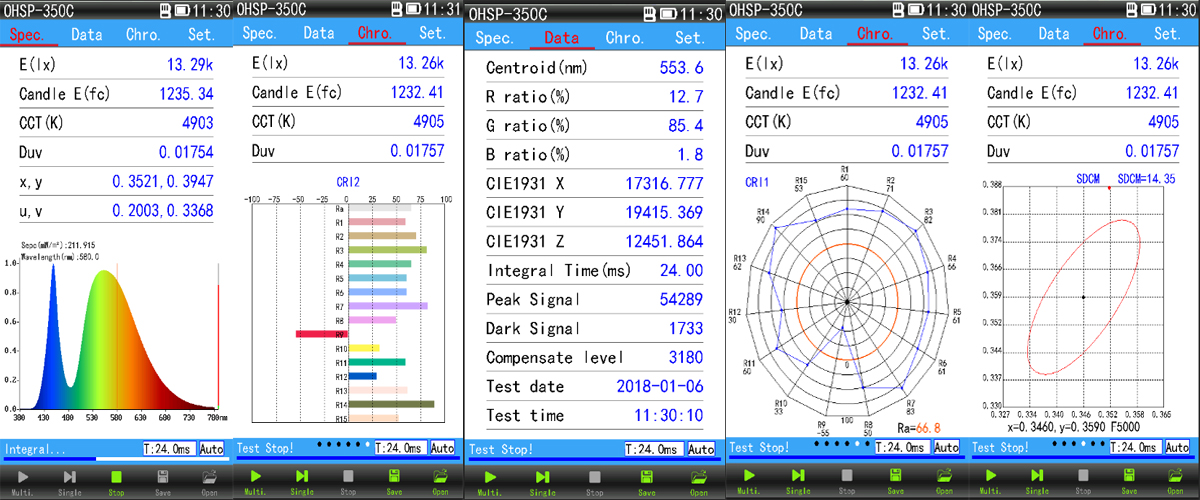
Task: Click the page indicator dots on the CRI1 radar screen
Action: click(x=837, y=442)
